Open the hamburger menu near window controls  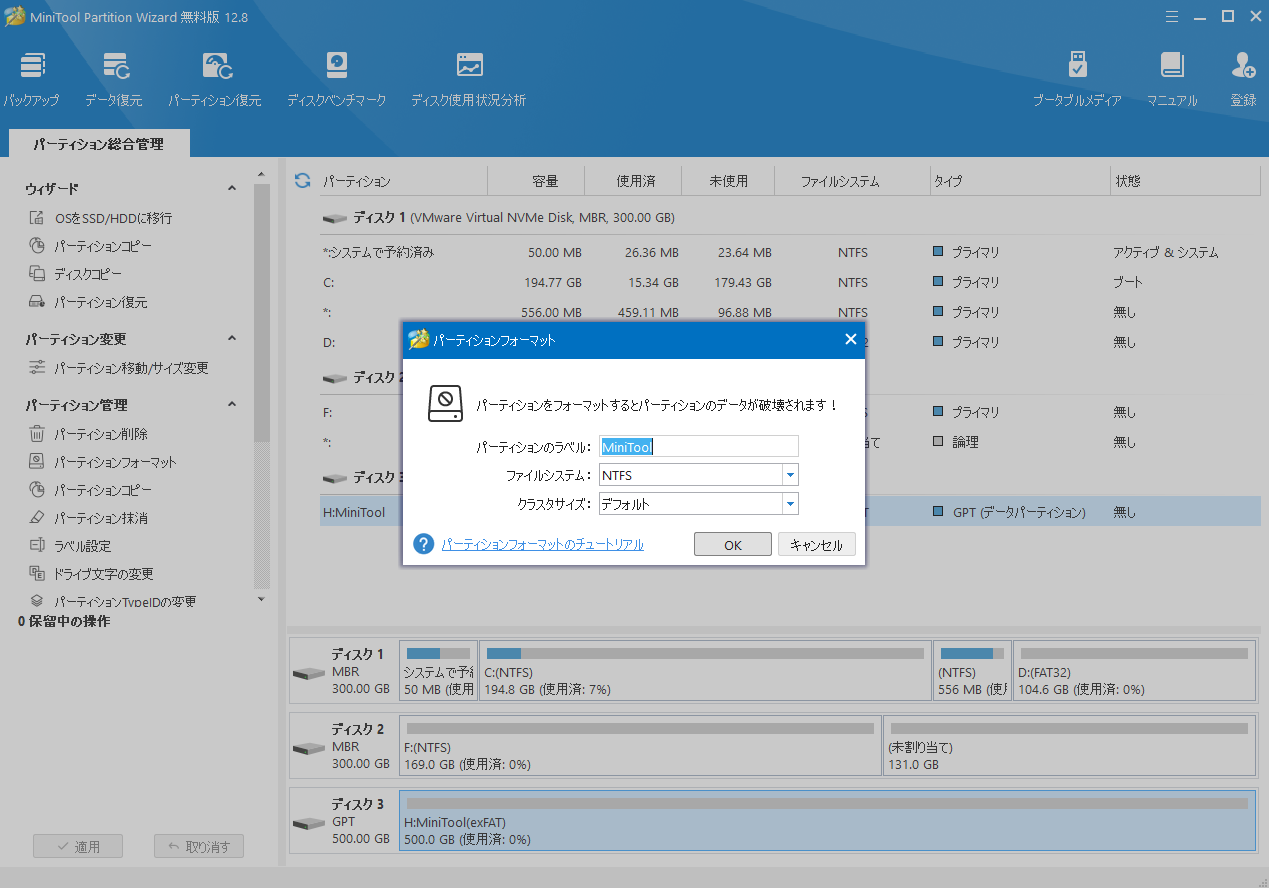coord(1171,16)
